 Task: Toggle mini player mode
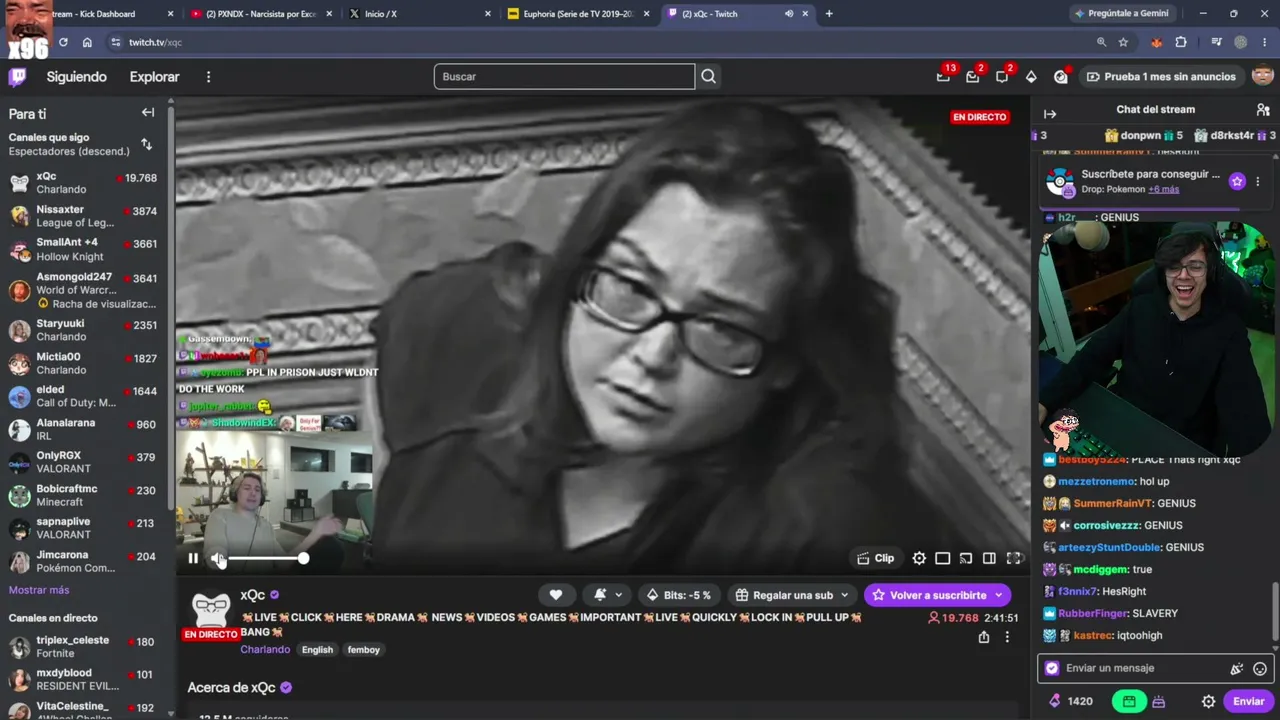pos(942,558)
